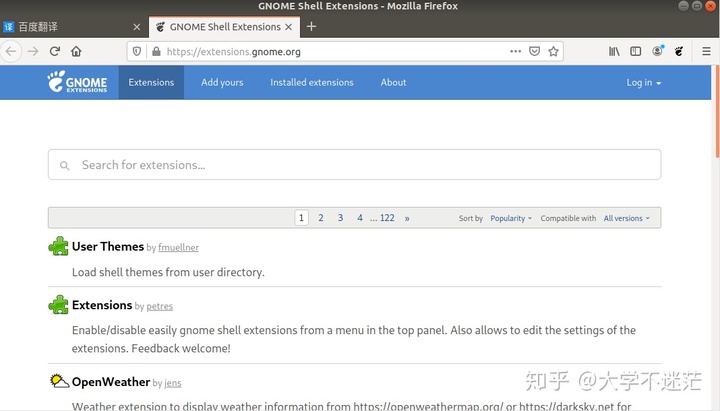Viewport: 720px width, 411px height.
Task: Save page to Pocket
Action: 534,51
